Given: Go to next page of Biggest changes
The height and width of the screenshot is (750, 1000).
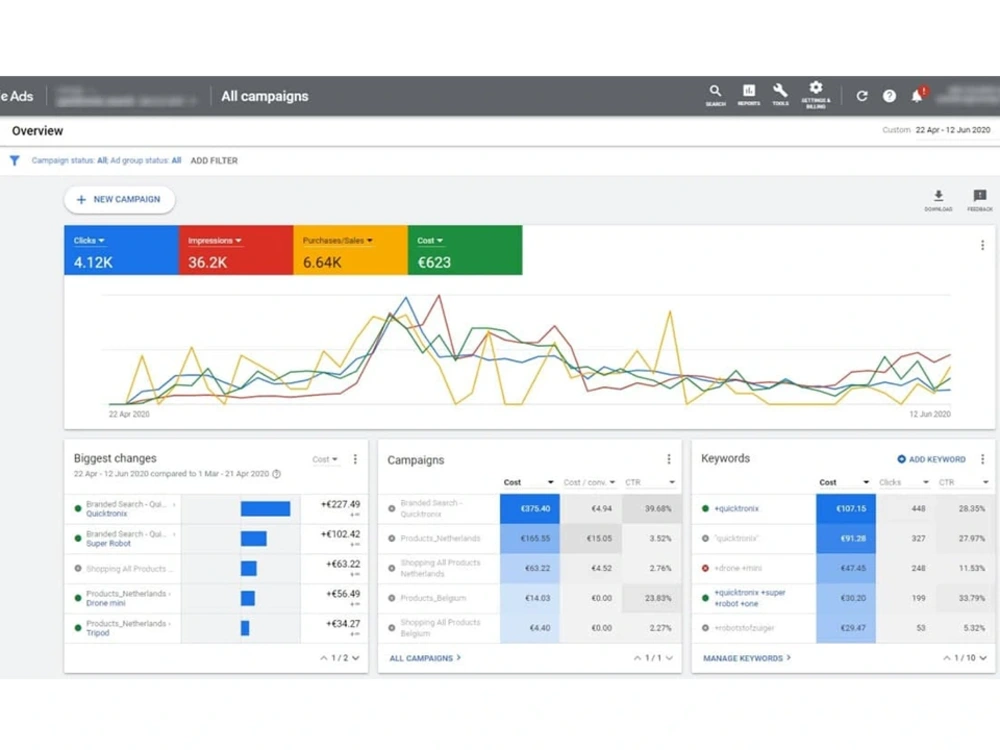Looking at the screenshot, I should point(356,658).
